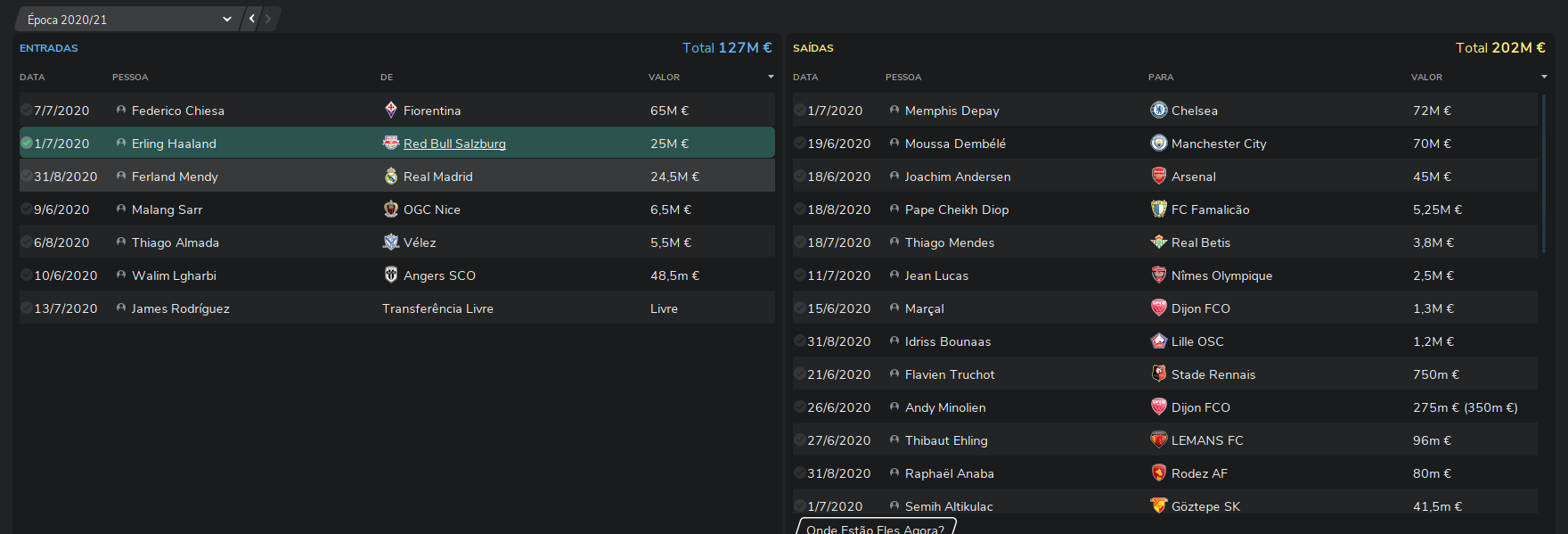The image size is (1568, 534).
Task: Click Onde Estão Eles Agora? button
Action: 876,528
